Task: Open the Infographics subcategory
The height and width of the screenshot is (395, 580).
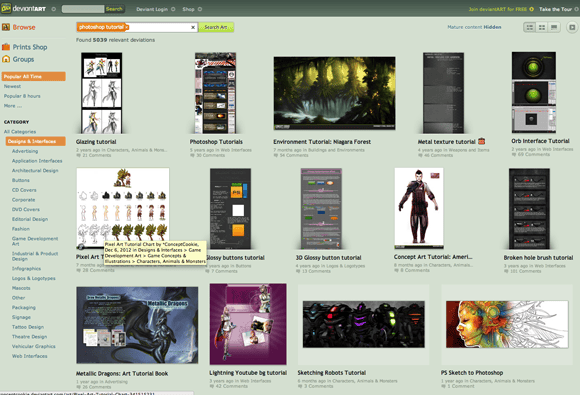Action: [26, 269]
